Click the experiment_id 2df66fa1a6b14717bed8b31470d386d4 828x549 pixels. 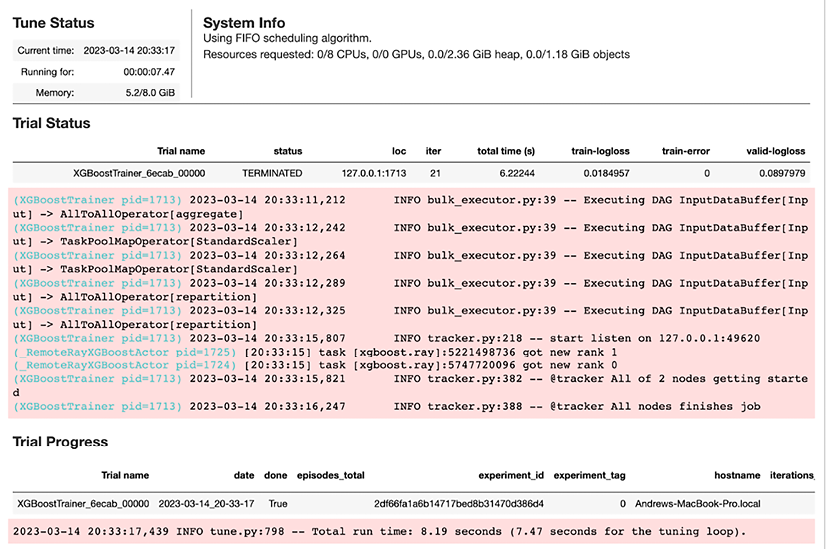tap(459, 504)
